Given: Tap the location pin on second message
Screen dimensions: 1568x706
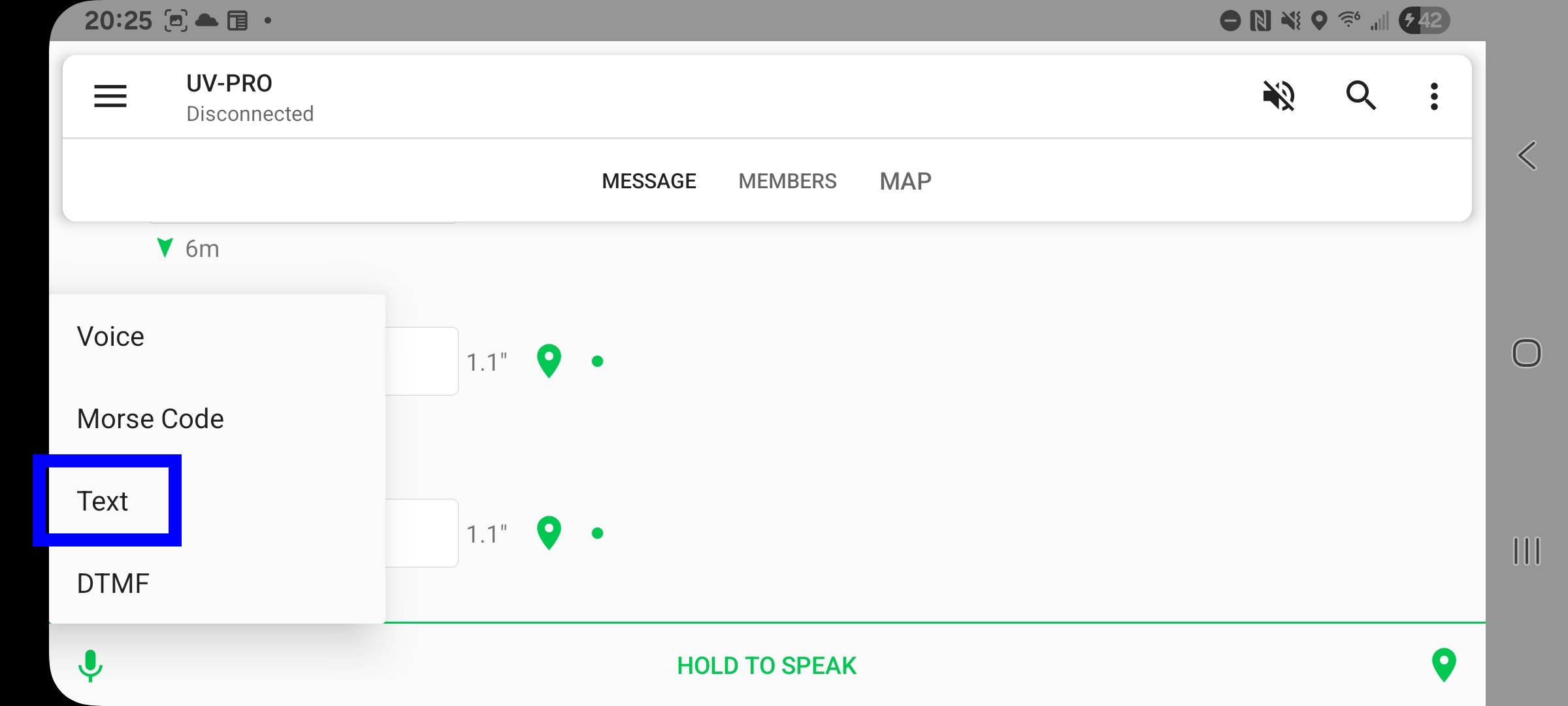Looking at the screenshot, I should pyautogui.click(x=549, y=533).
